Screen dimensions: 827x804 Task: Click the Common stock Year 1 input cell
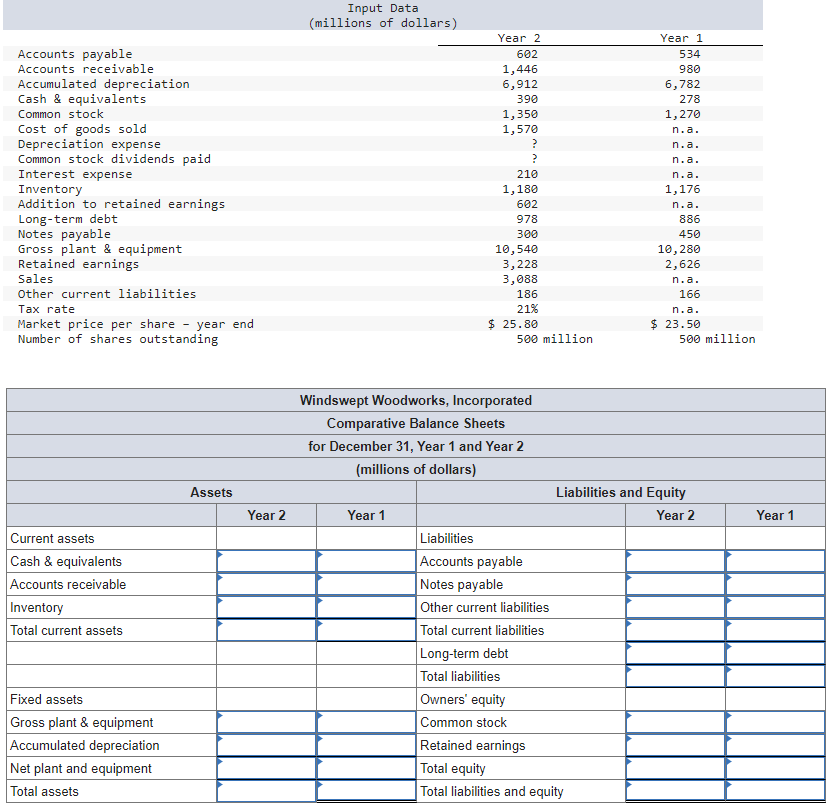tap(775, 722)
